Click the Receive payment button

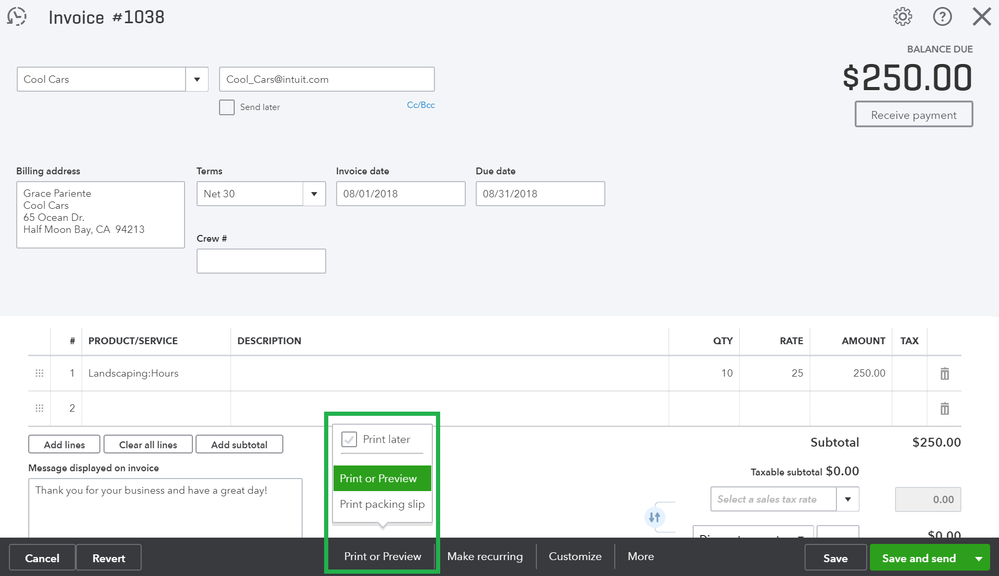[x=913, y=115]
